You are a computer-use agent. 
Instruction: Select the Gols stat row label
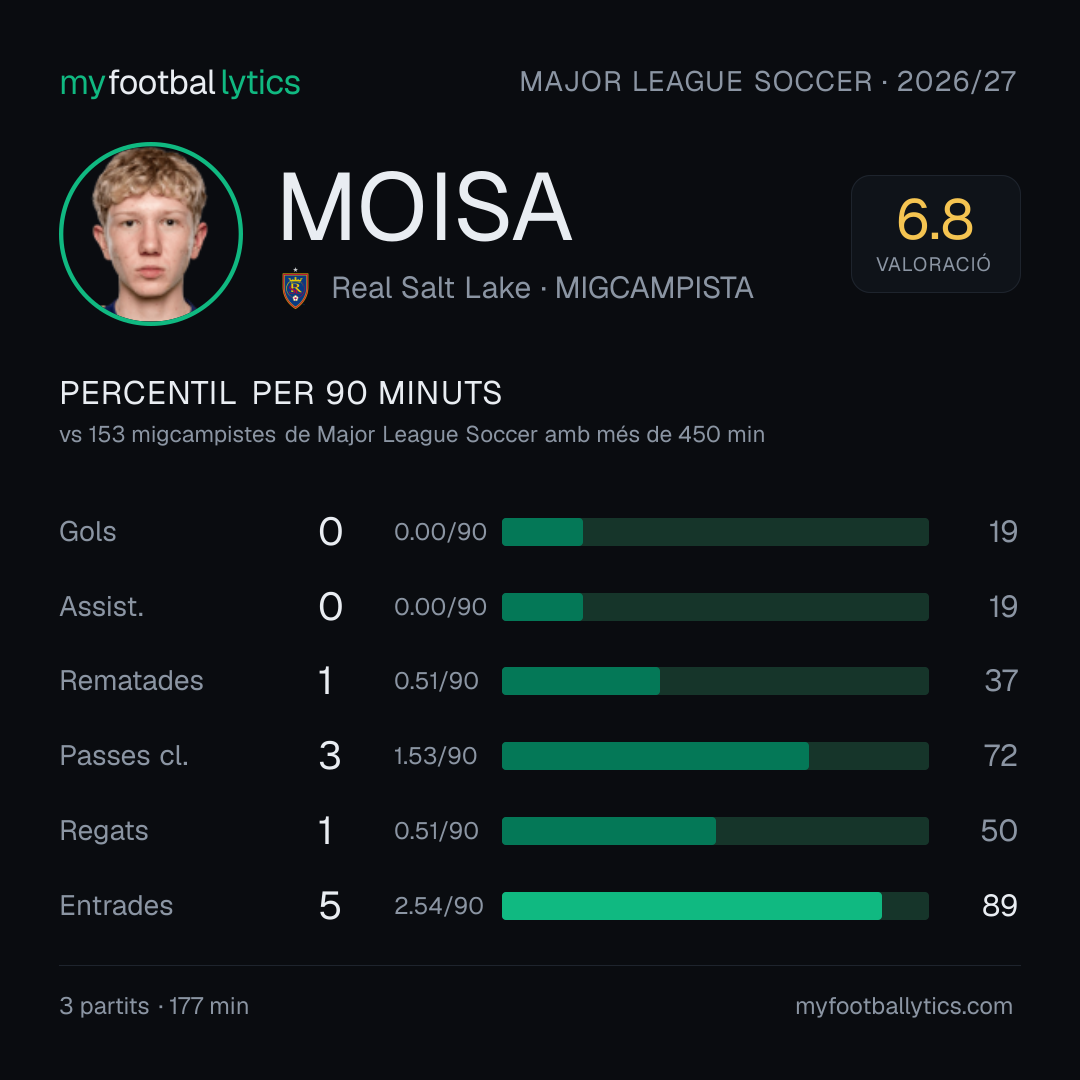pyautogui.click(x=87, y=532)
